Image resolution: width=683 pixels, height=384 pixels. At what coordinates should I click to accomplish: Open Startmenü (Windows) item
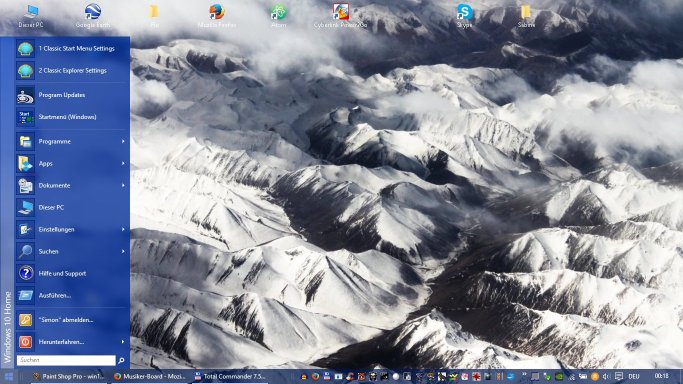coord(72,117)
